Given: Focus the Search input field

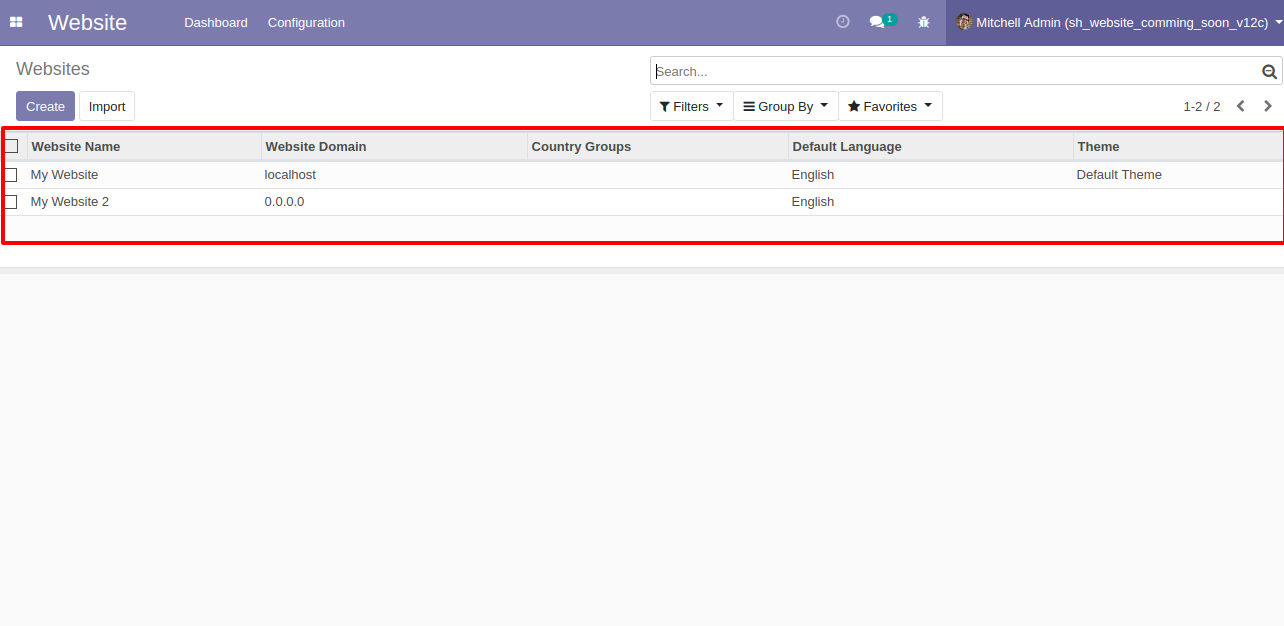Looking at the screenshot, I should click(x=955, y=71).
